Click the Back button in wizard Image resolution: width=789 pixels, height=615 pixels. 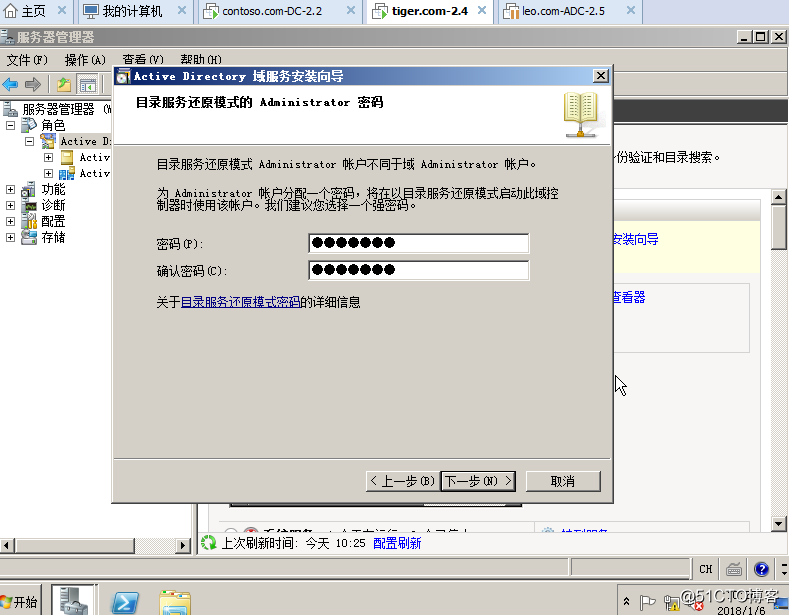click(x=402, y=481)
